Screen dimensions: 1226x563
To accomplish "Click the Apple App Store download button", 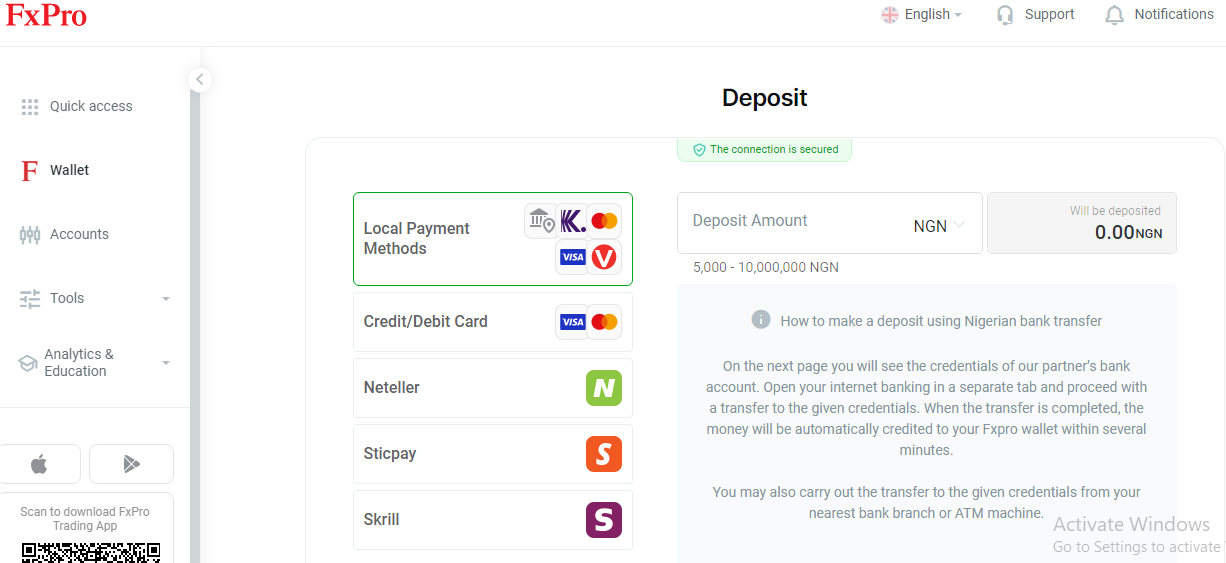I will pyautogui.click(x=39, y=464).
